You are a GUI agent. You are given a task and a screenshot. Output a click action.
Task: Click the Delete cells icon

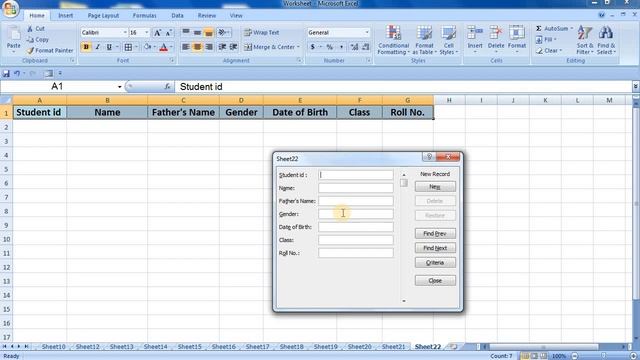point(496,33)
